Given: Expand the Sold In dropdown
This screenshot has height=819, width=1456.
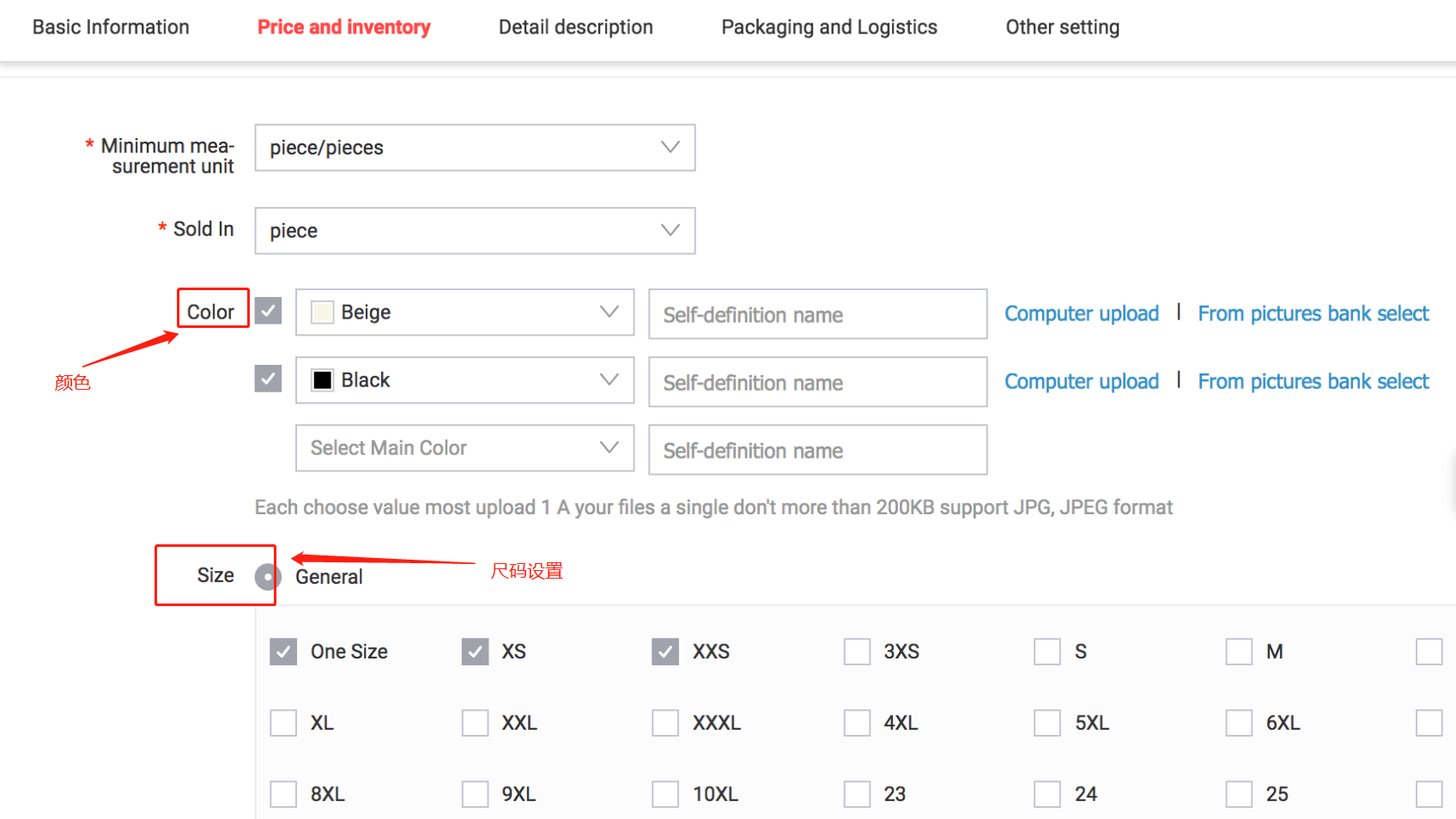Looking at the screenshot, I should point(475,231).
